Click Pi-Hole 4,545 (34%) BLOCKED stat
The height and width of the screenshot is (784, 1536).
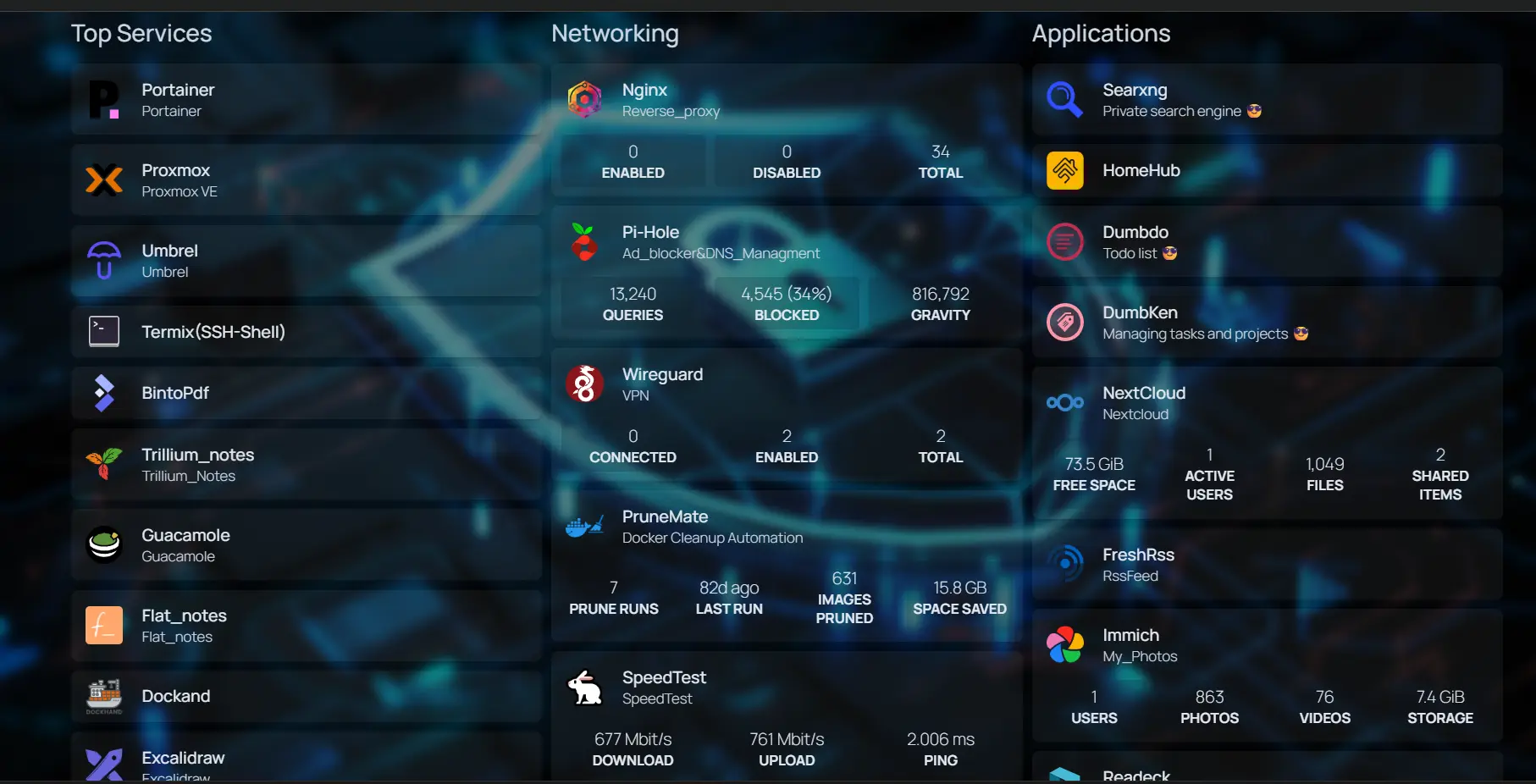787,304
